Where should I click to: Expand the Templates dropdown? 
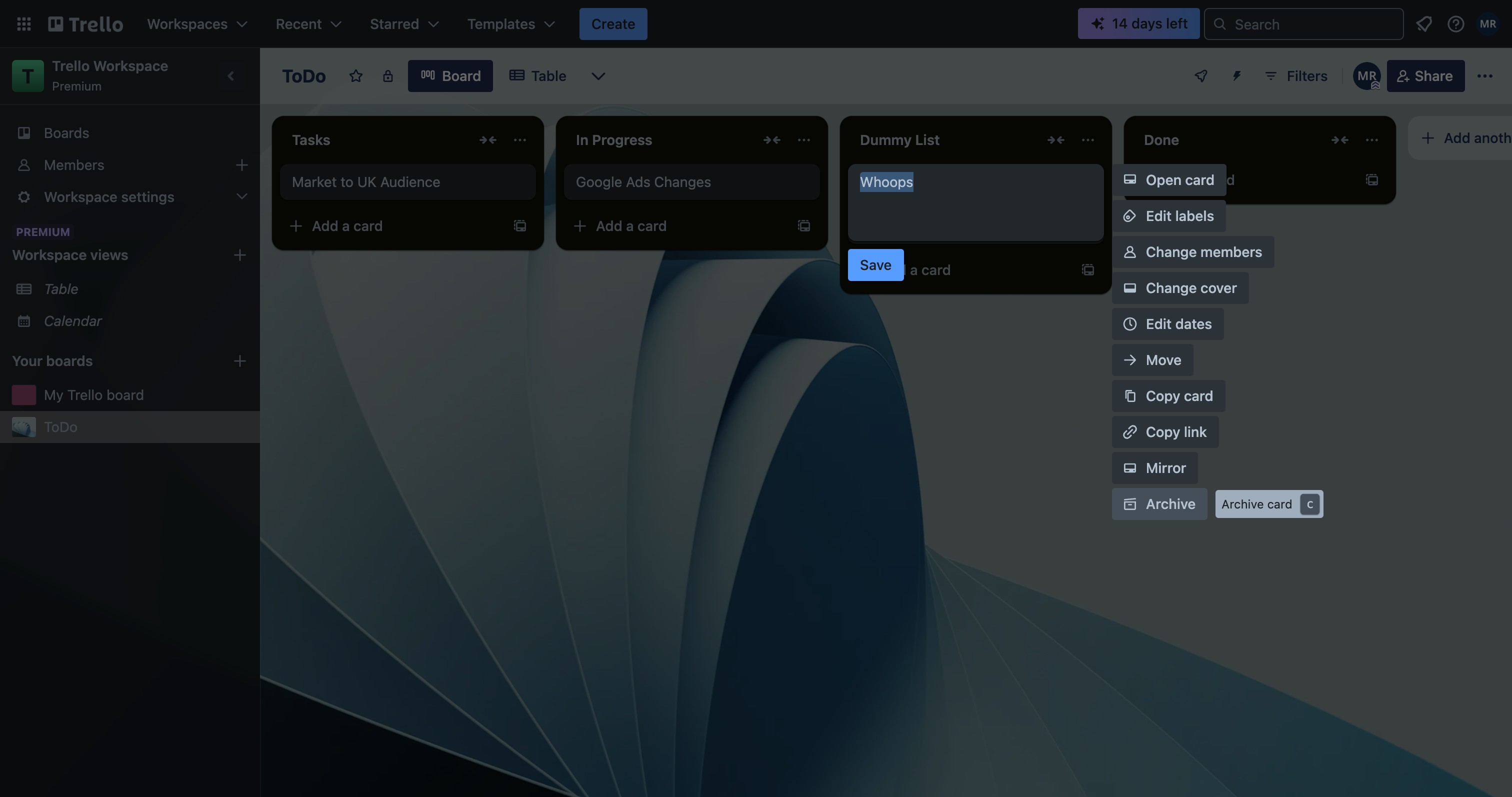click(511, 24)
